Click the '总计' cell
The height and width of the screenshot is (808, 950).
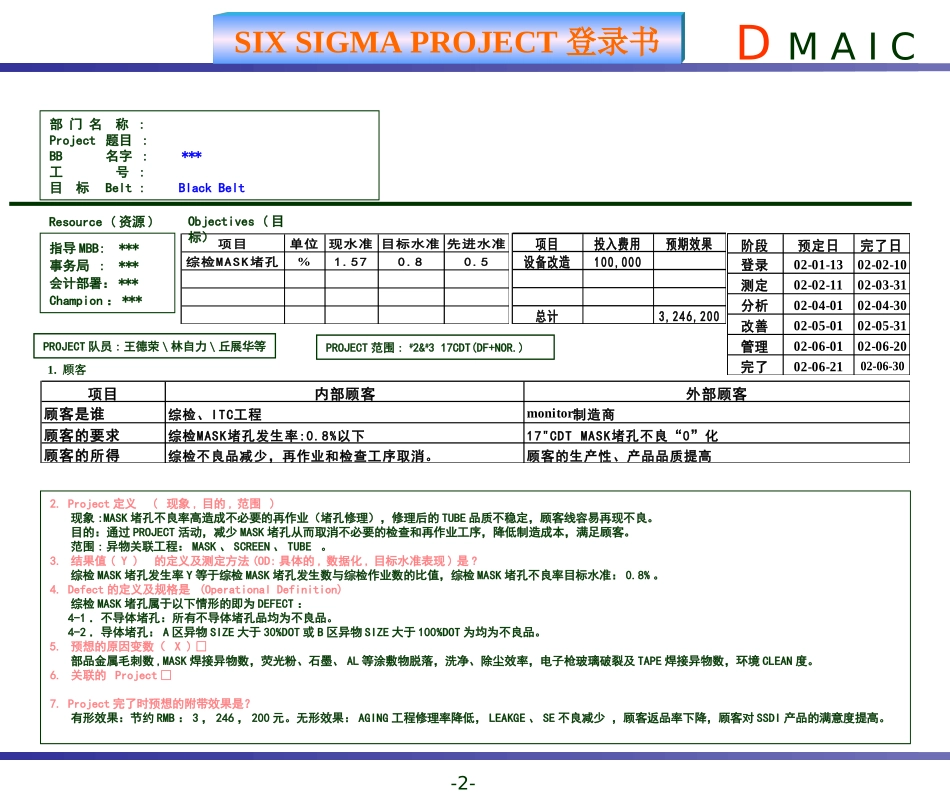click(547, 316)
